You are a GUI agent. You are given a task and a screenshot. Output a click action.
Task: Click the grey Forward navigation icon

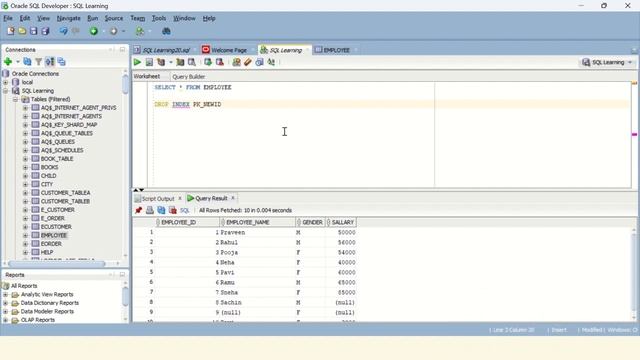point(113,31)
